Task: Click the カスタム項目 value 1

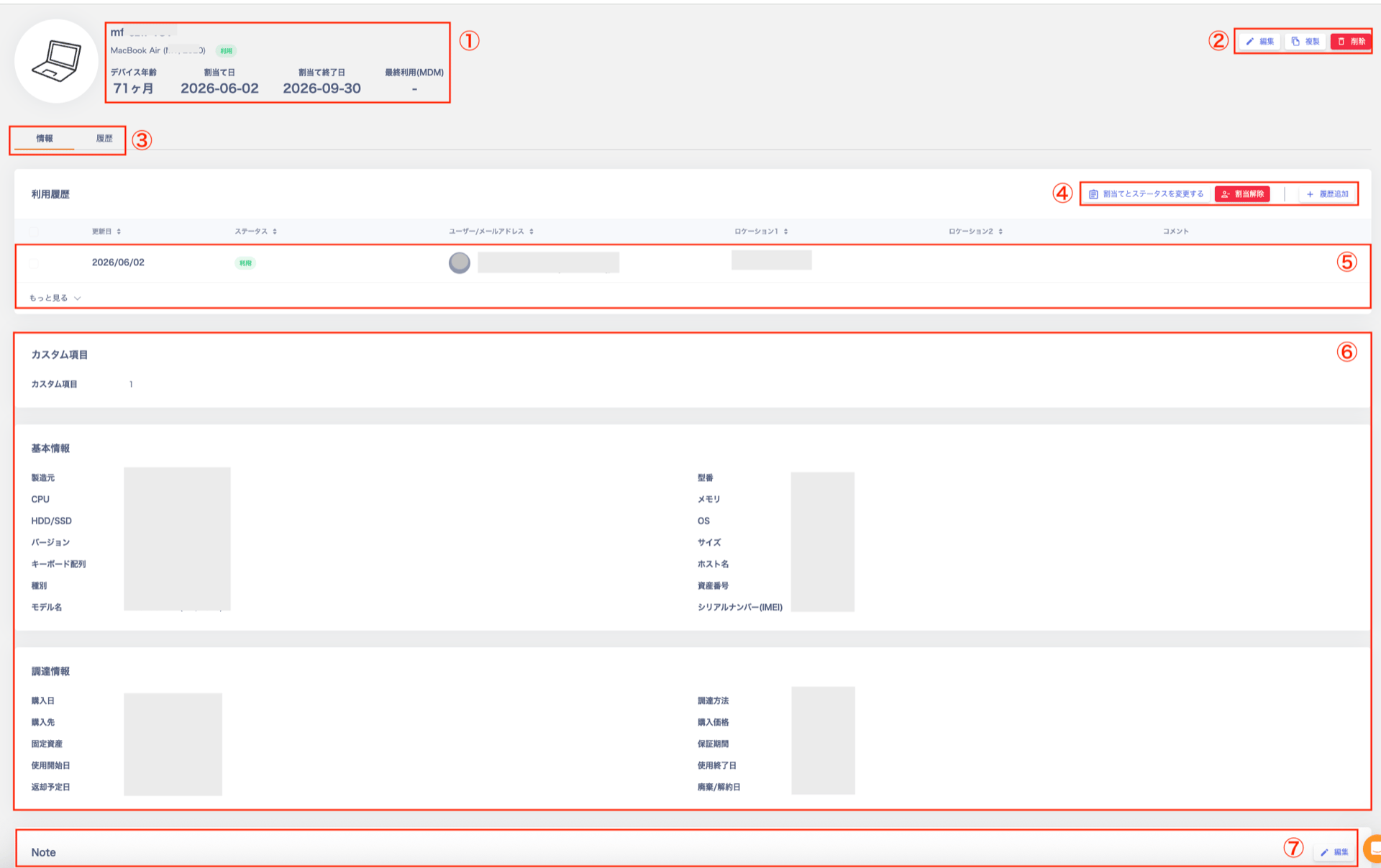Action: pos(131,384)
